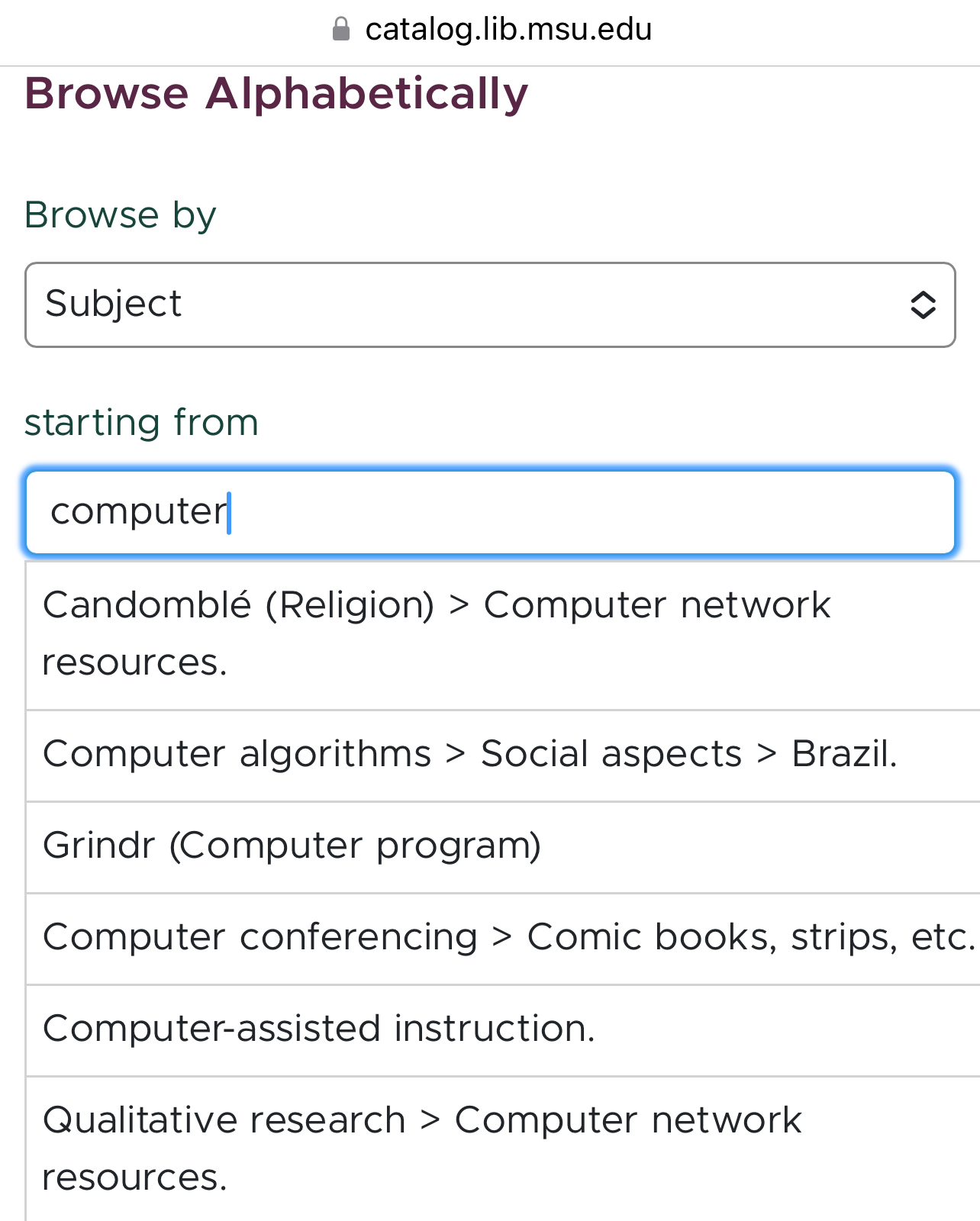Click 'Brazil.' in the Computer algorithms suggestion
The height and width of the screenshot is (1221, 980).
843,755
